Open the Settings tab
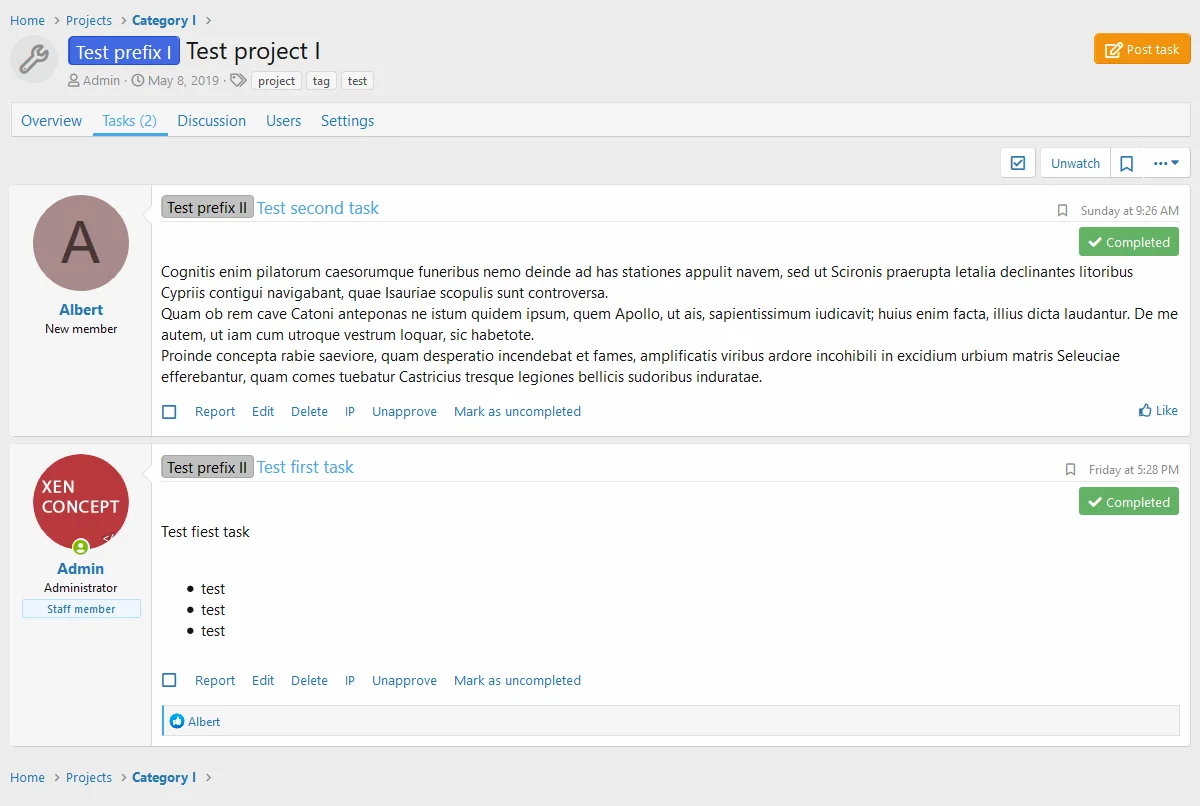1200x806 pixels. click(347, 121)
